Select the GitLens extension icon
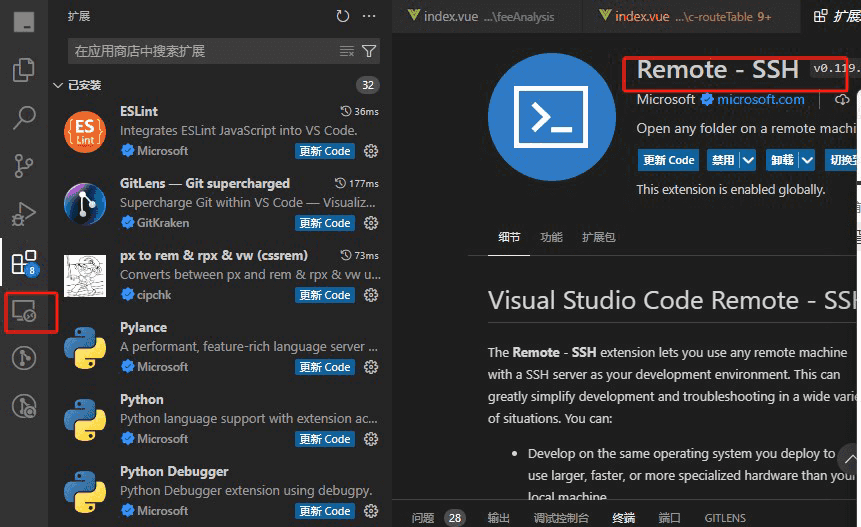This screenshot has height=527, width=861. point(85,204)
